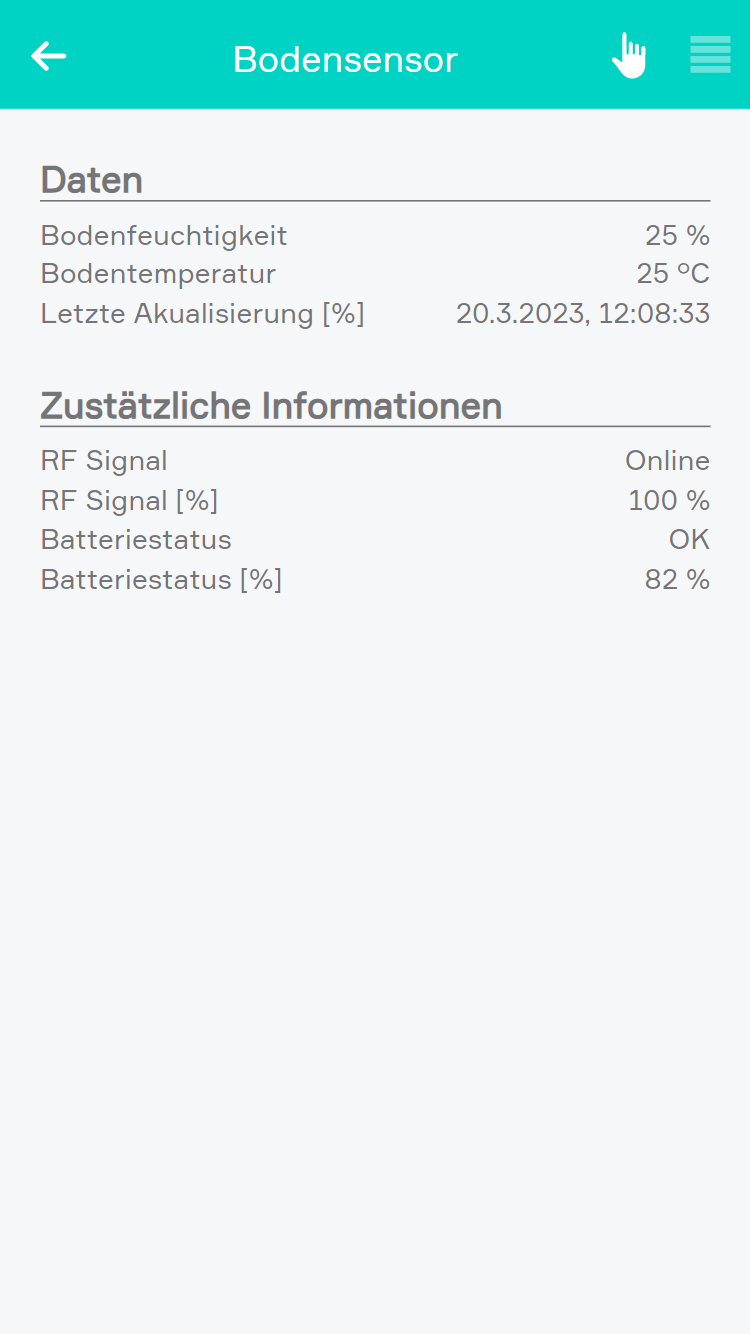Tap the 20.3.2023, 12:08:33 timestamp
This screenshot has height=1334, width=750.
583,314
